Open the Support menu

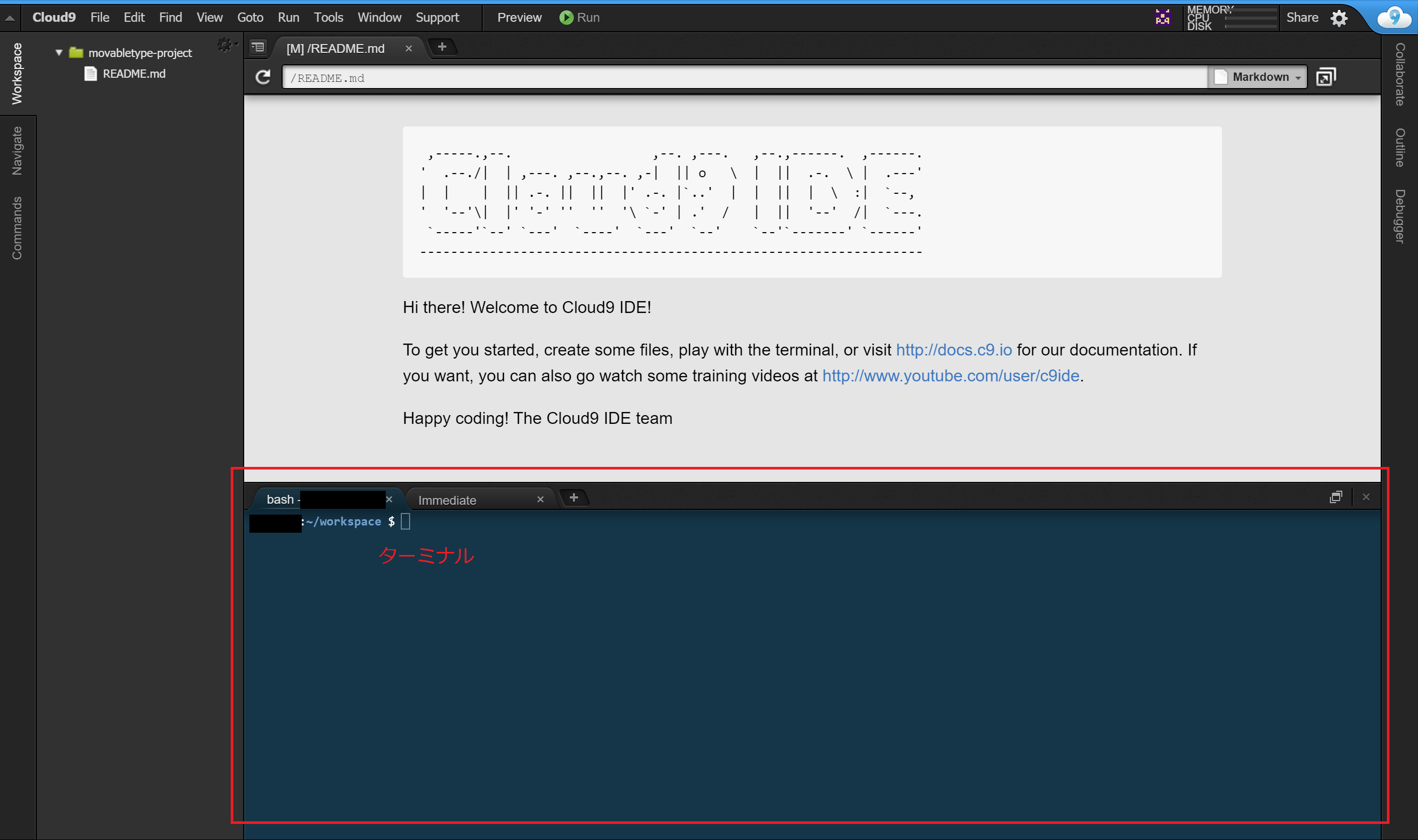(437, 18)
